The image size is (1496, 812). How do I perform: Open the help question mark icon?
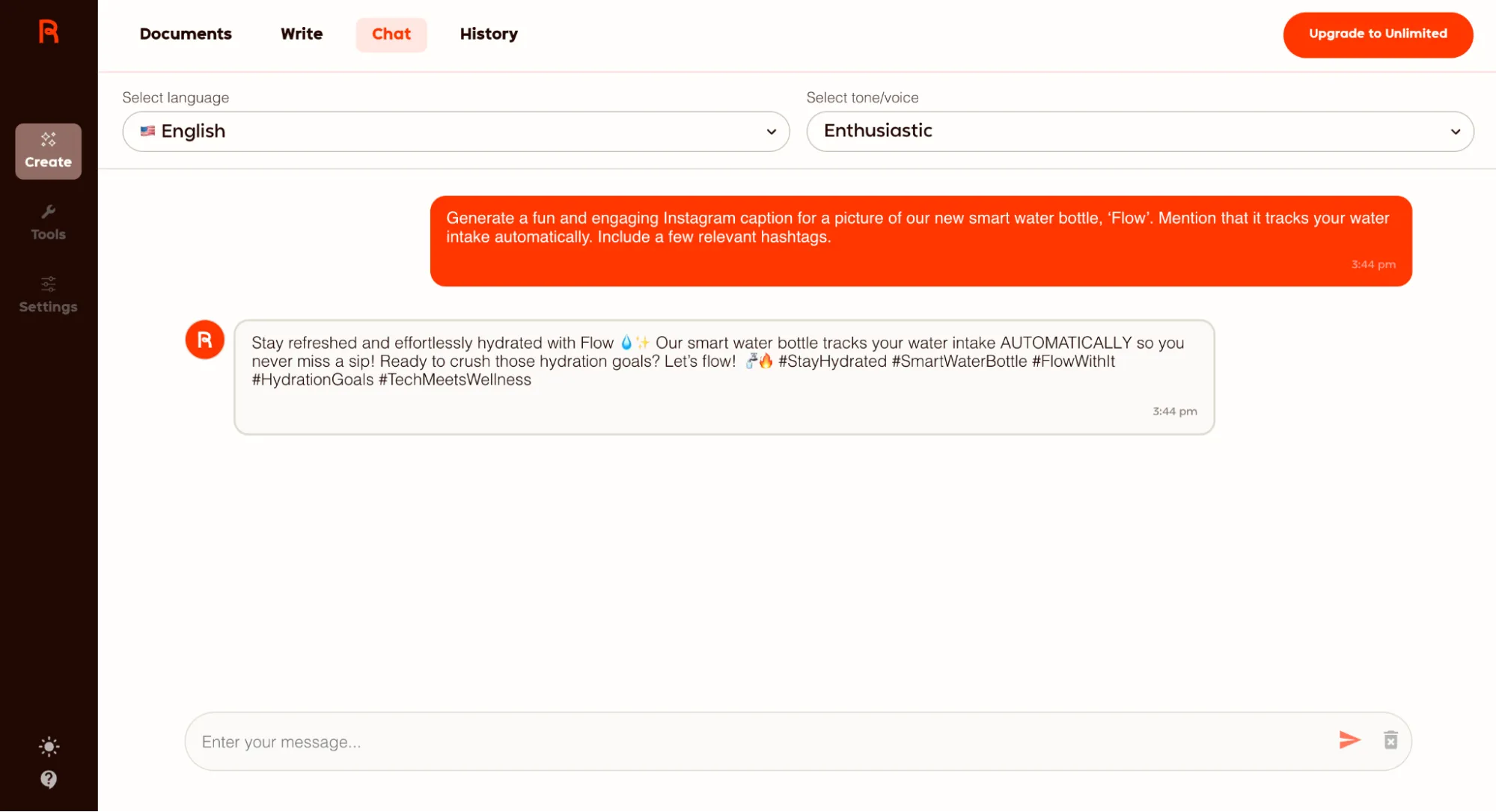point(49,779)
